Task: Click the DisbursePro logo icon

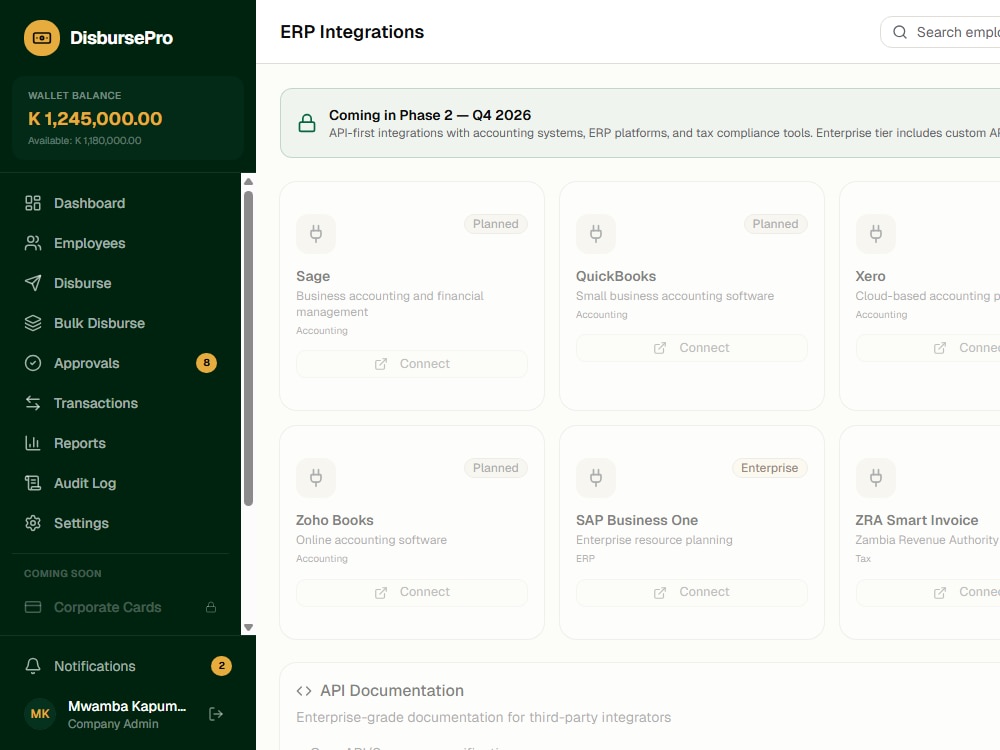Action: tap(42, 38)
